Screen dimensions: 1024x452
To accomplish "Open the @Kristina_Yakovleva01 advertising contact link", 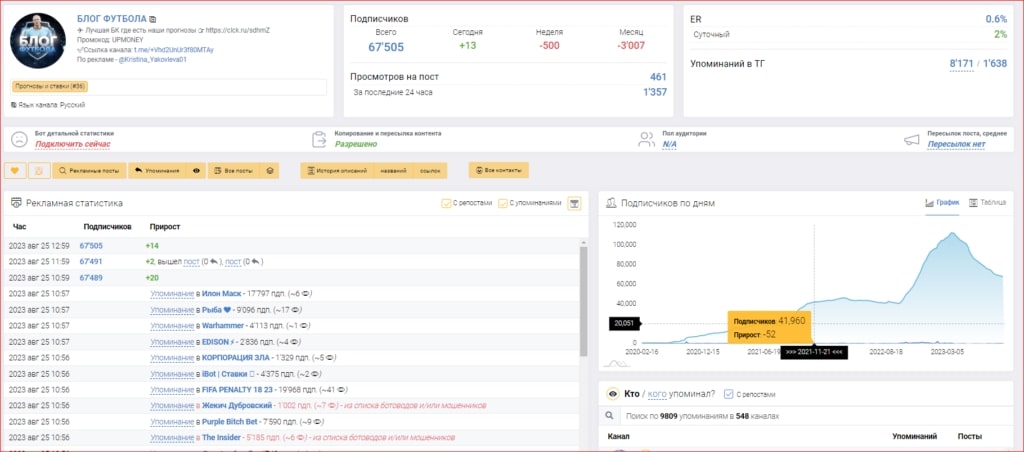I will pyautogui.click(x=153, y=59).
